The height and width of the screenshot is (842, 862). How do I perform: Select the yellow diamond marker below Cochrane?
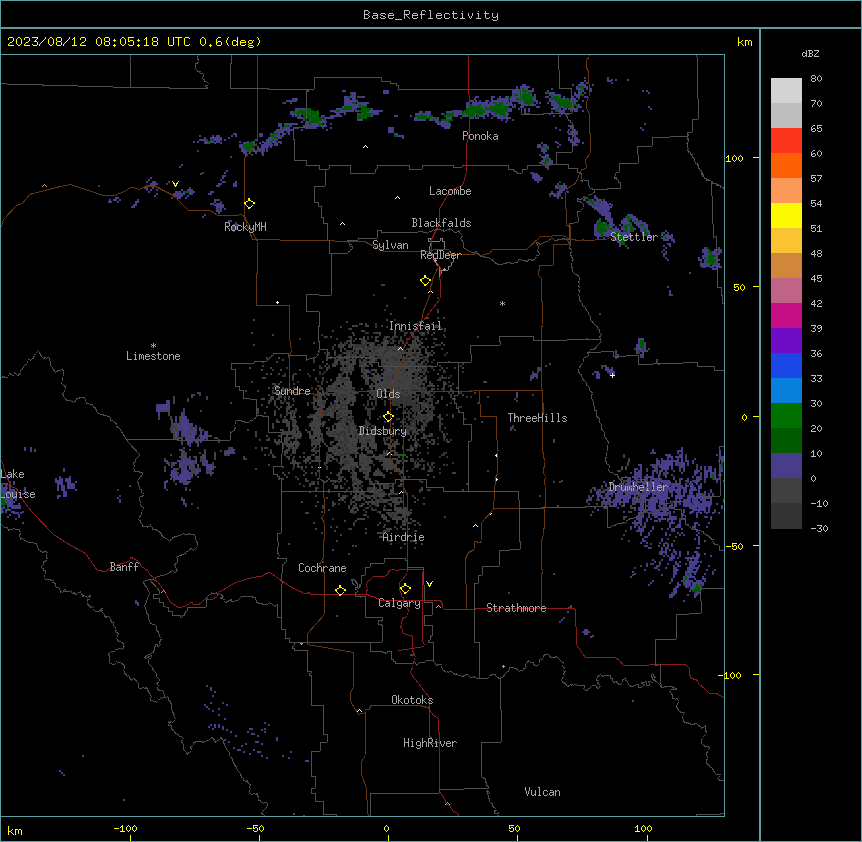340,590
